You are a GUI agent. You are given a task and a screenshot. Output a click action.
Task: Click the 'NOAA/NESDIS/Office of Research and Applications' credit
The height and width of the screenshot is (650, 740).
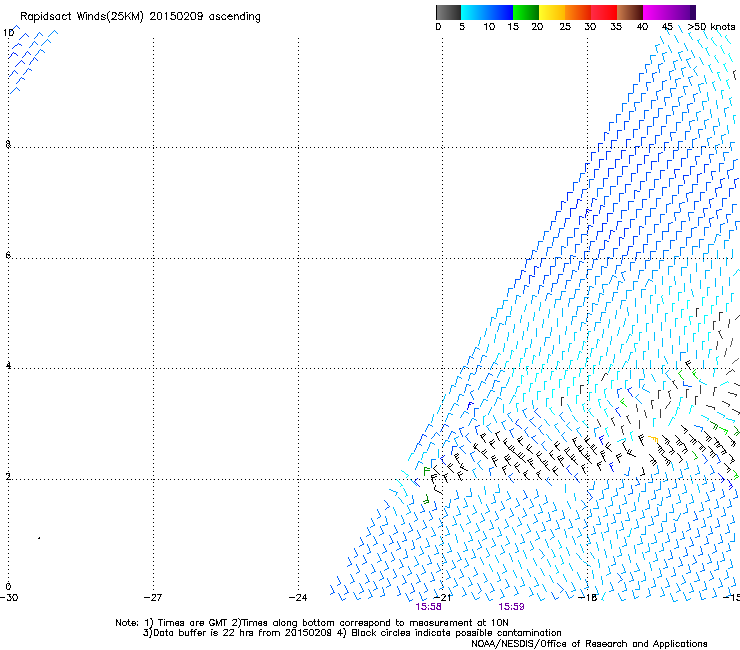point(589,644)
